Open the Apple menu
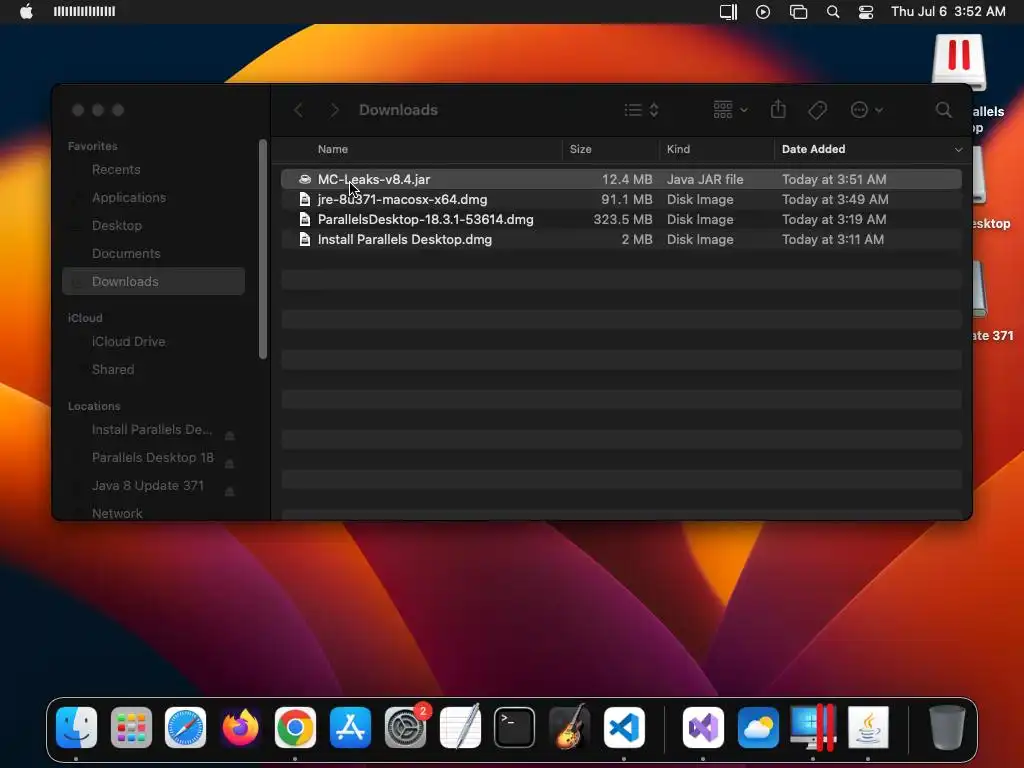This screenshot has height=768, width=1024. pyautogui.click(x=26, y=12)
